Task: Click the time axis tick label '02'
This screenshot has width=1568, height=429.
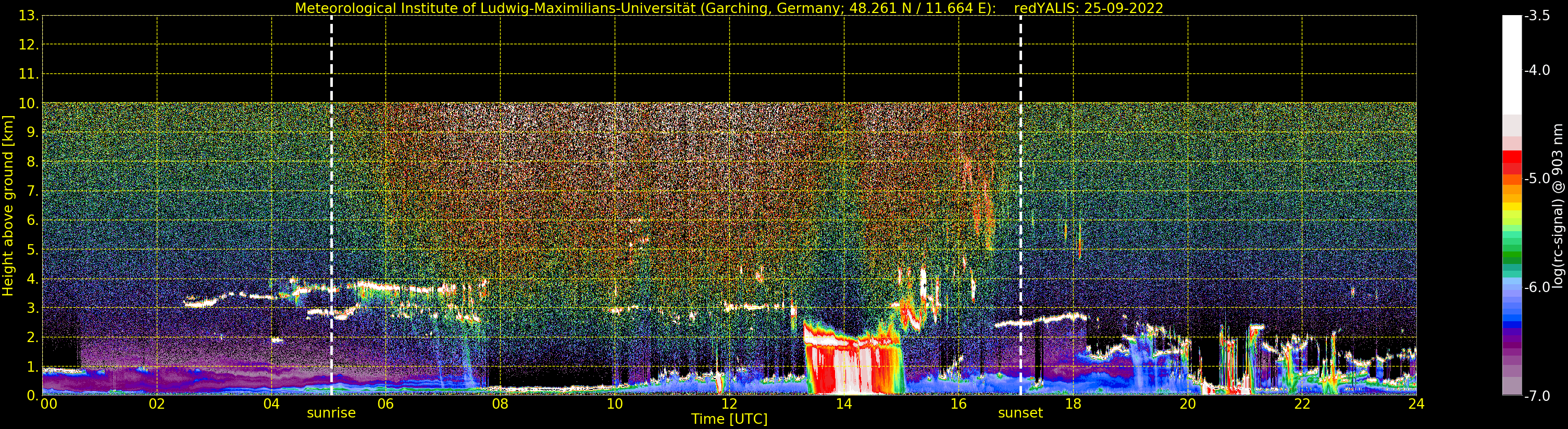Action: 157,404
